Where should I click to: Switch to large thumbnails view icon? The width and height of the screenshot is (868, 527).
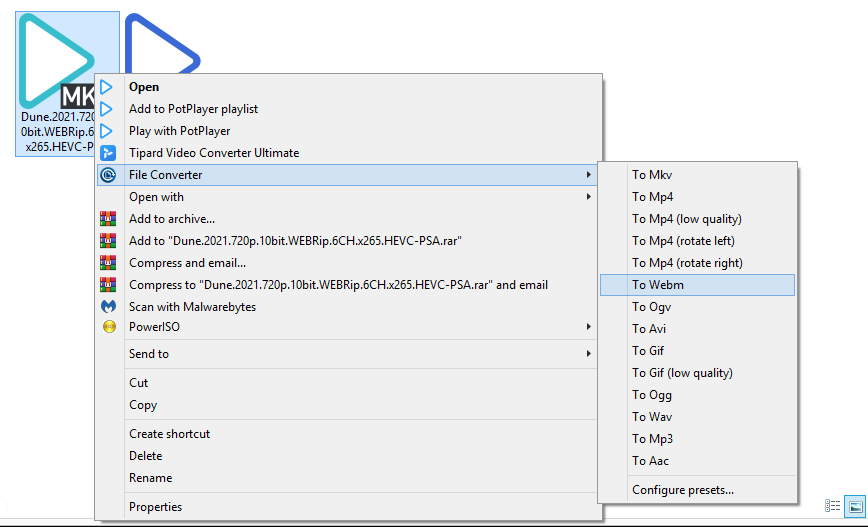click(x=855, y=506)
